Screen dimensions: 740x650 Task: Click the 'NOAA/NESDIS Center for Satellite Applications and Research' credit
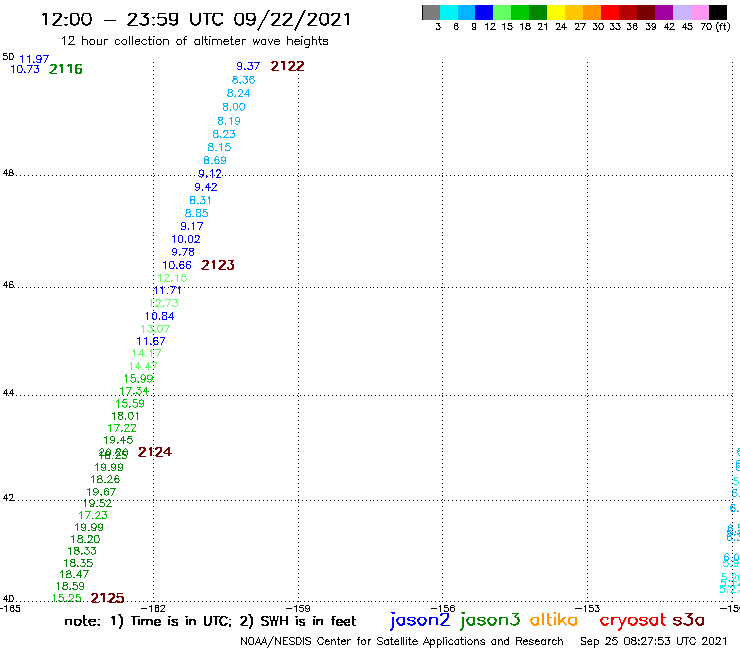(402, 641)
